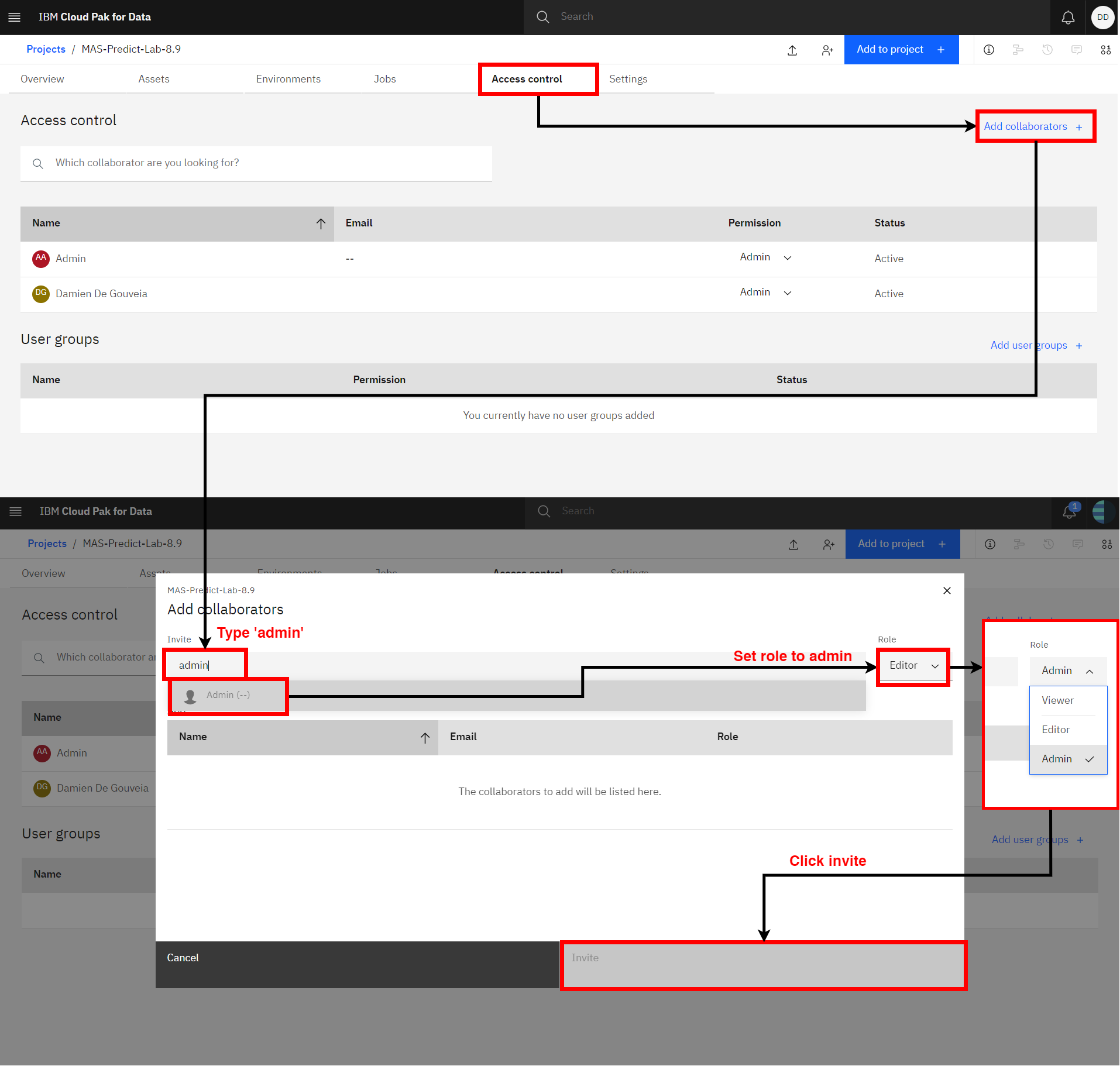Click the Invite button in dialog
Image resolution: width=1120 pixels, height=1066 pixels.
click(x=762, y=965)
